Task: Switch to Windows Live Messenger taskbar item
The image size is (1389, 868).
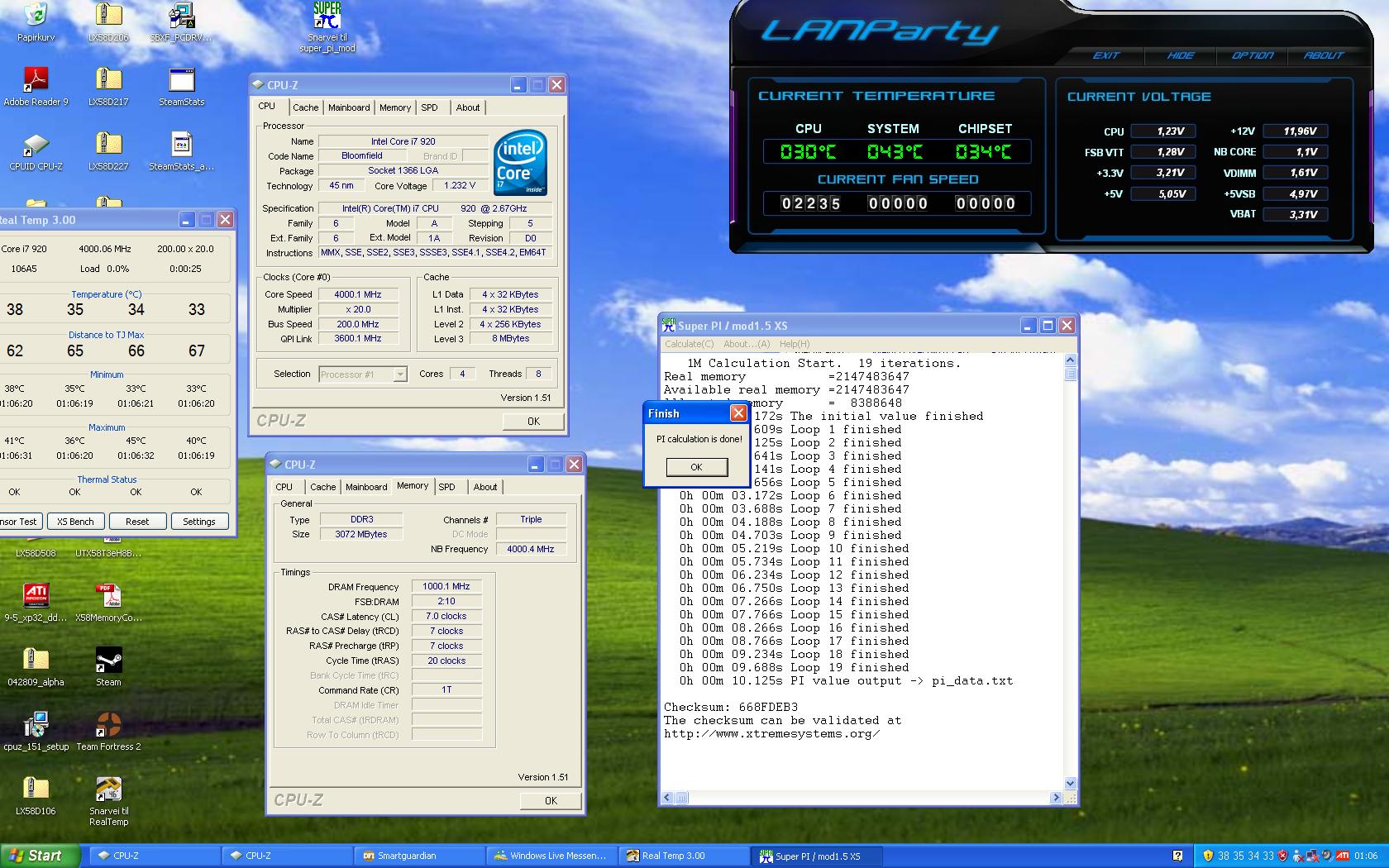Action: tap(551, 856)
